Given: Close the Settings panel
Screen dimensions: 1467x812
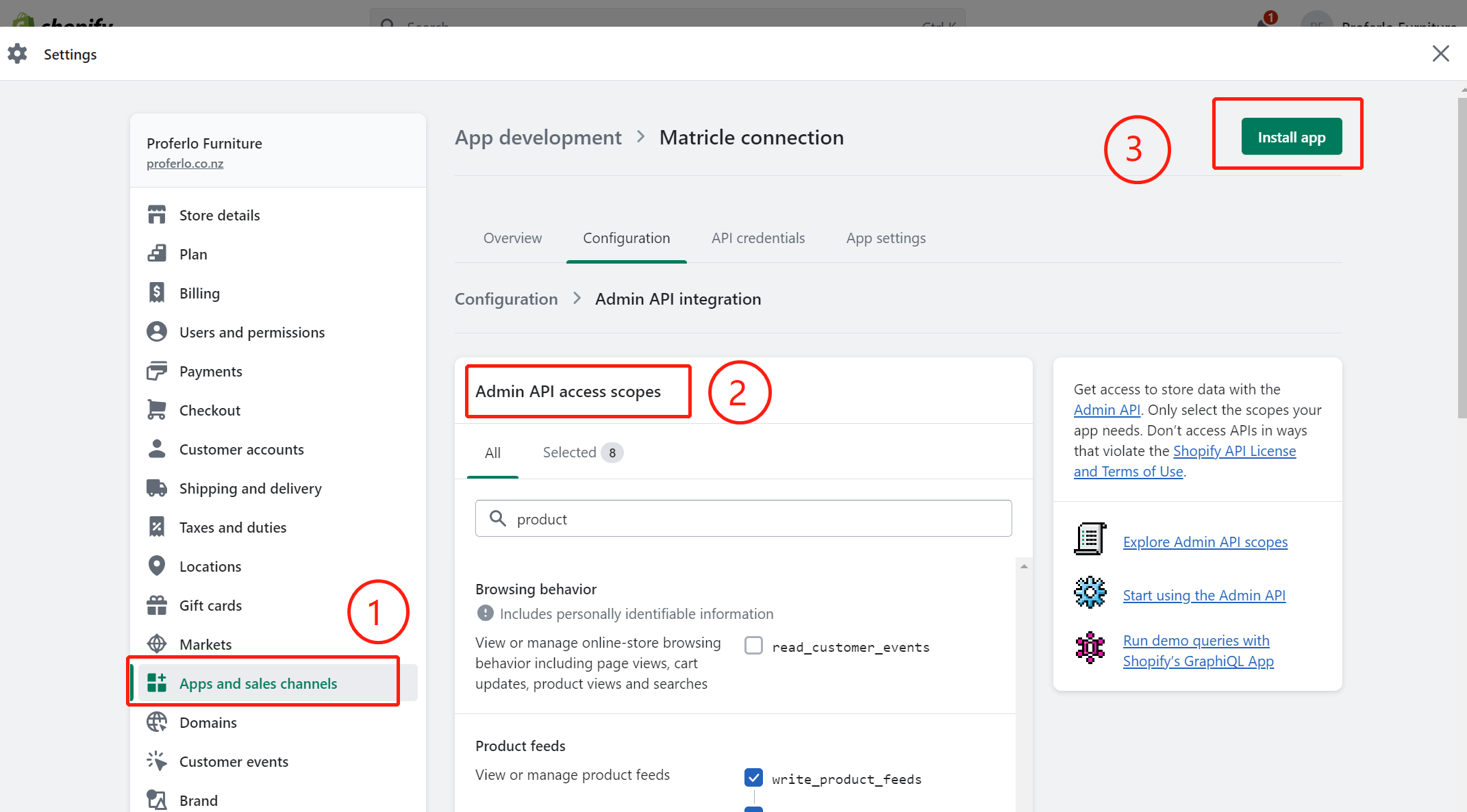Looking at the screenshot, I should coord(1441,53).
